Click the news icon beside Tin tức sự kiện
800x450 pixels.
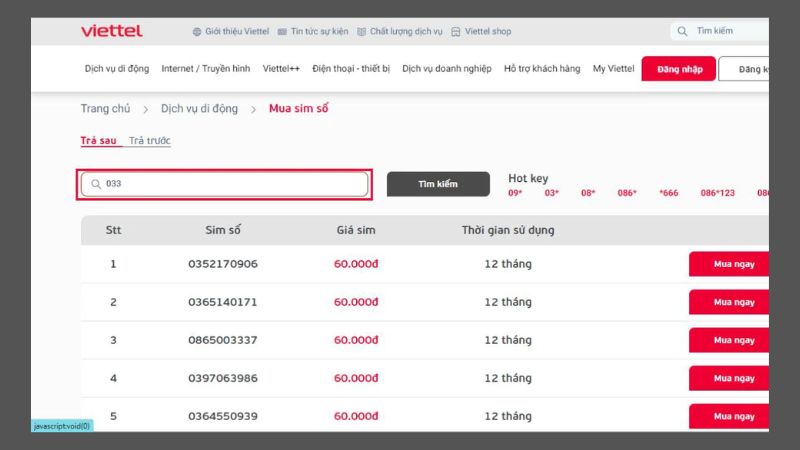pyautogui.click(x=282, y=32)
